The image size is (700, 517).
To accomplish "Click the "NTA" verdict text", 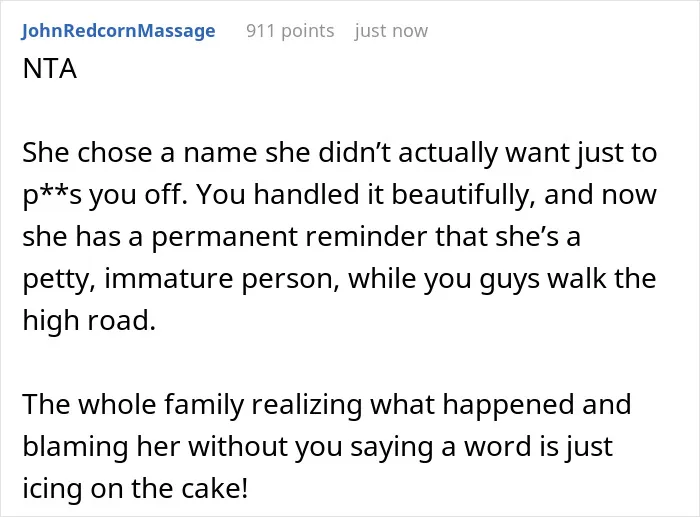I will [50, 69].
